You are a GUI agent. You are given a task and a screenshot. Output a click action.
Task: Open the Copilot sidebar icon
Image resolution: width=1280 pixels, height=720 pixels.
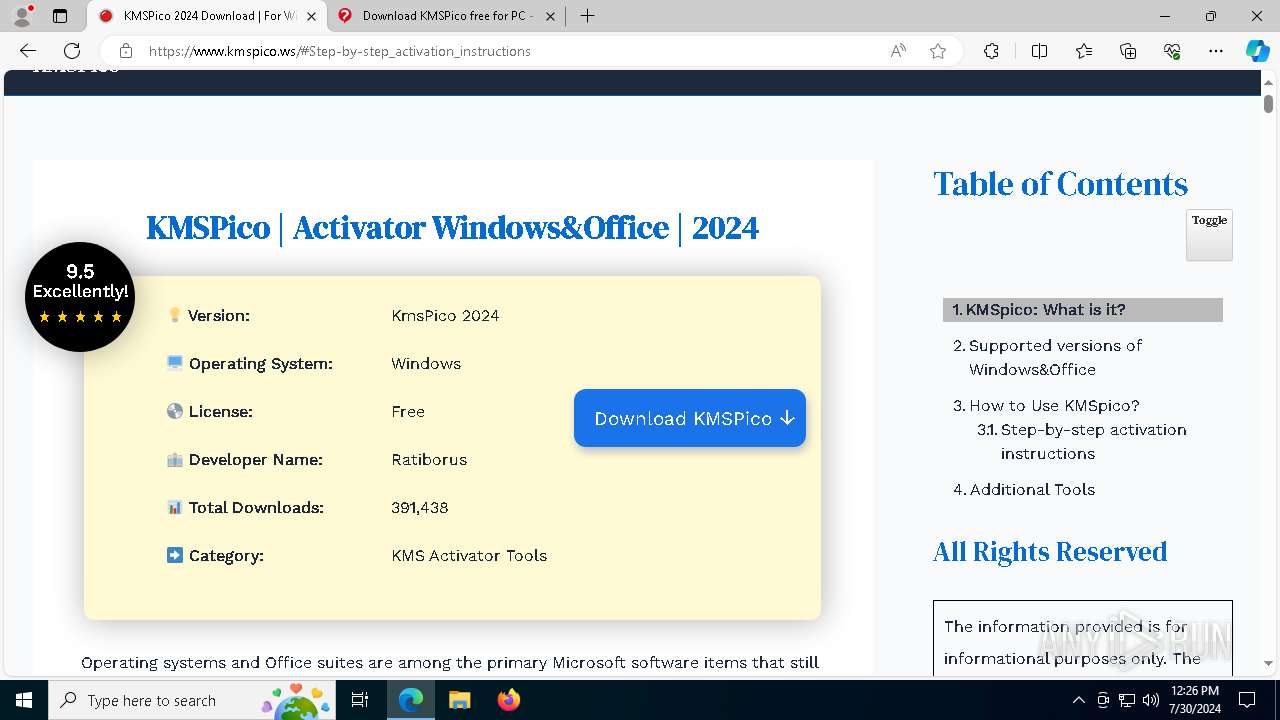(x=1257, y=51)
